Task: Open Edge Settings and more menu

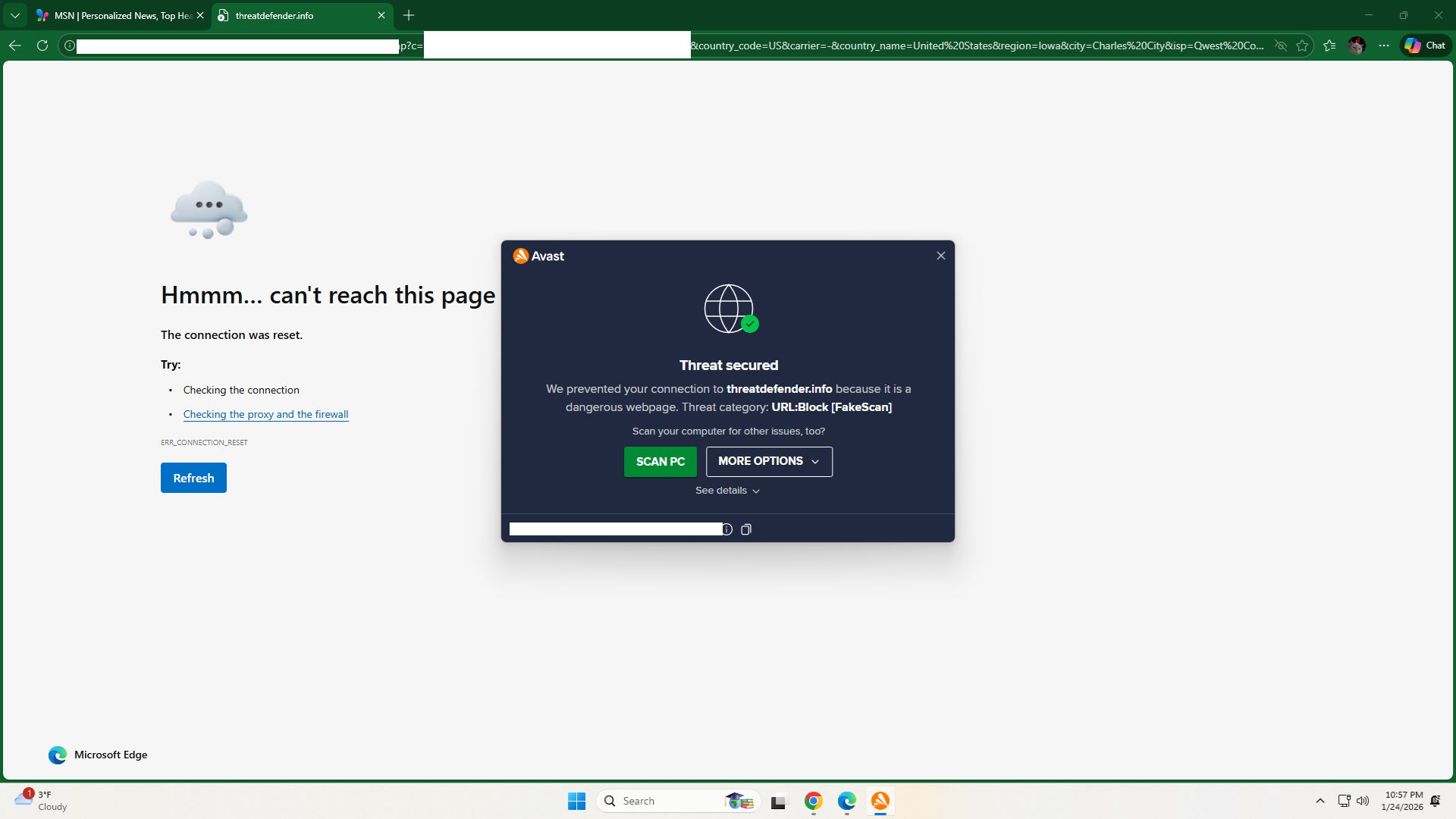Action: 1384,45
